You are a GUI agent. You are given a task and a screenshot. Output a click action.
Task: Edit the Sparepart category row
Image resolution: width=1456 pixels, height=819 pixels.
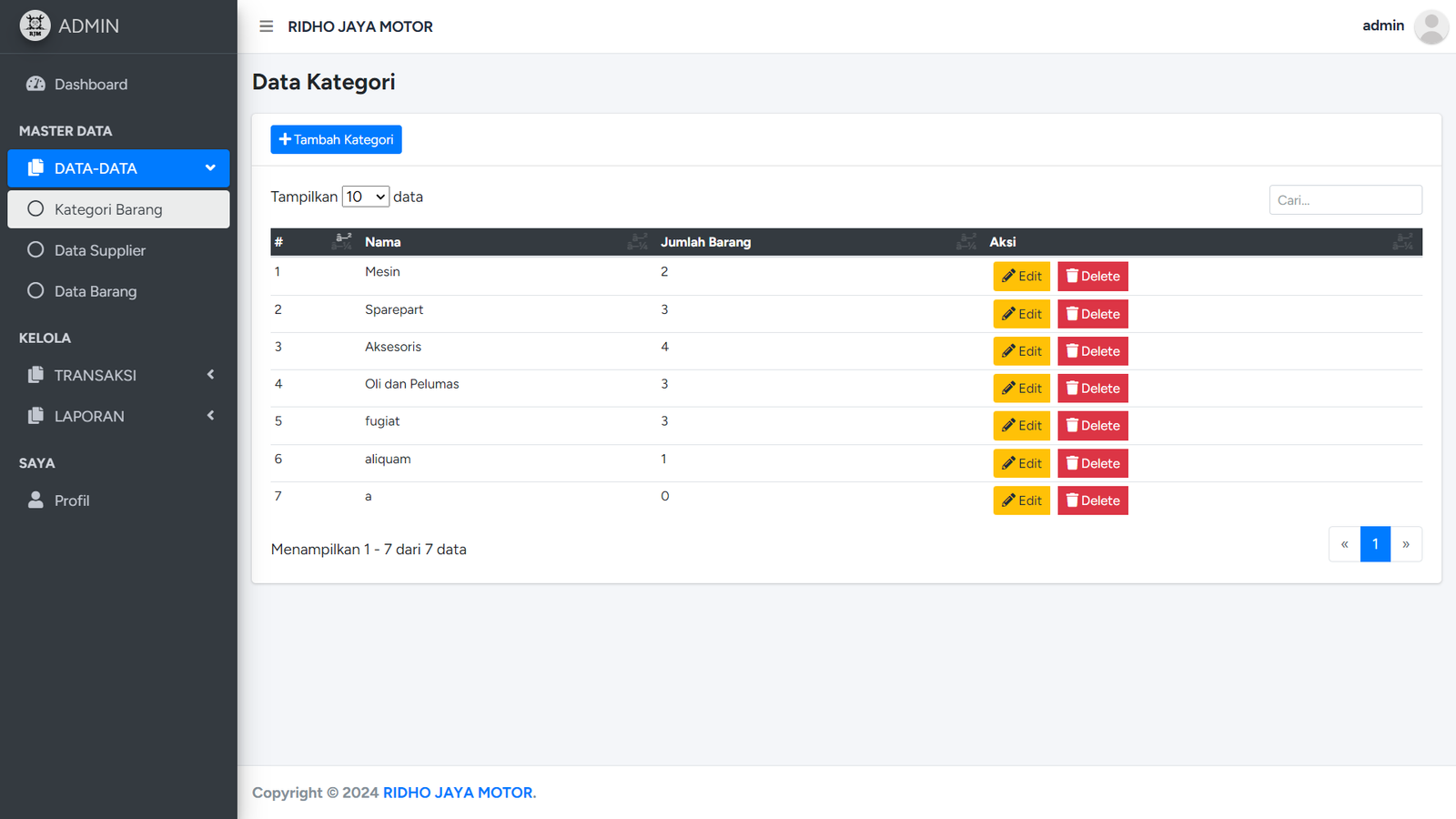point(1021,314)
